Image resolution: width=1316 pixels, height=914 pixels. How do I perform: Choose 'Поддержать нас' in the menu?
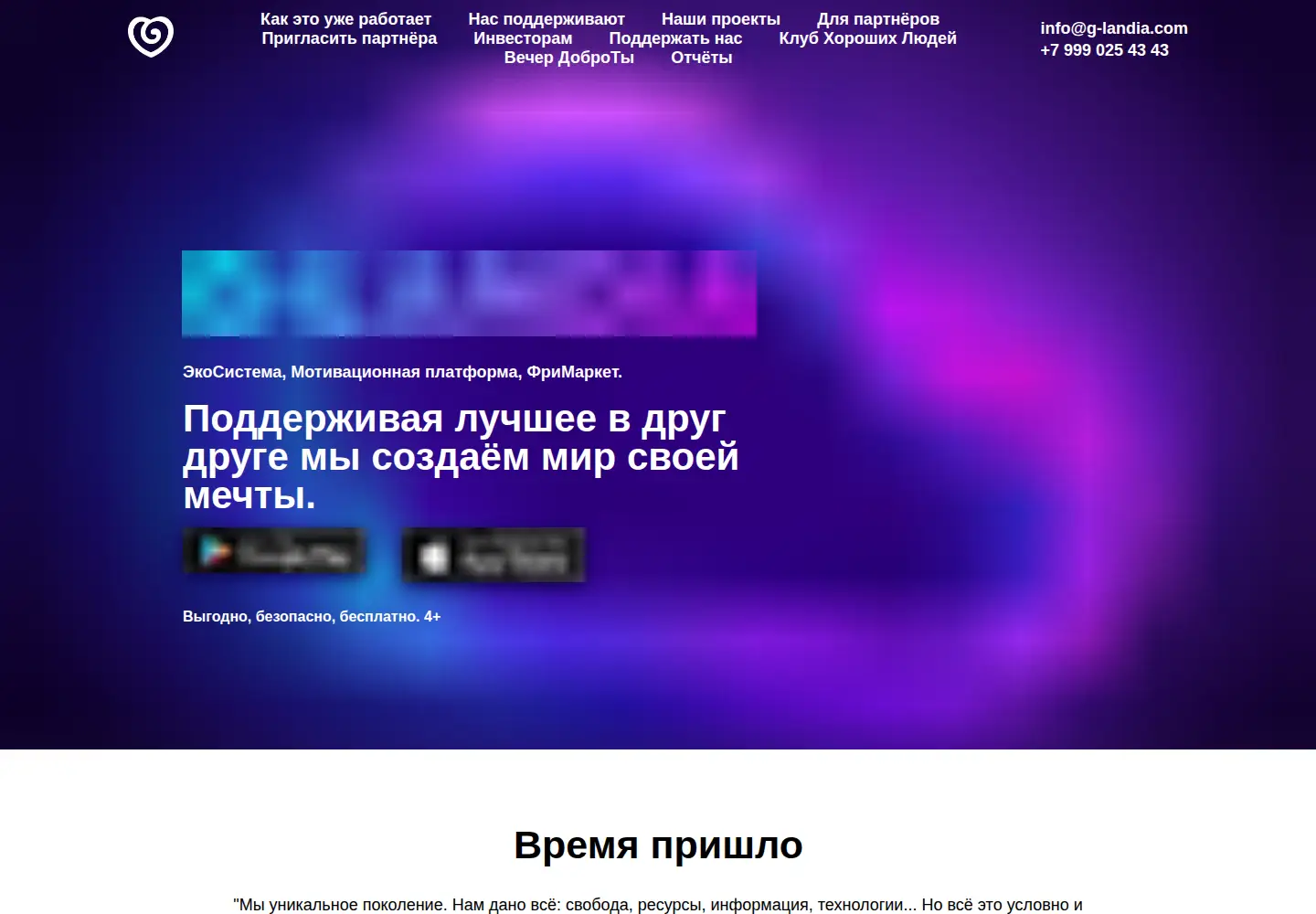click(675, 38)
